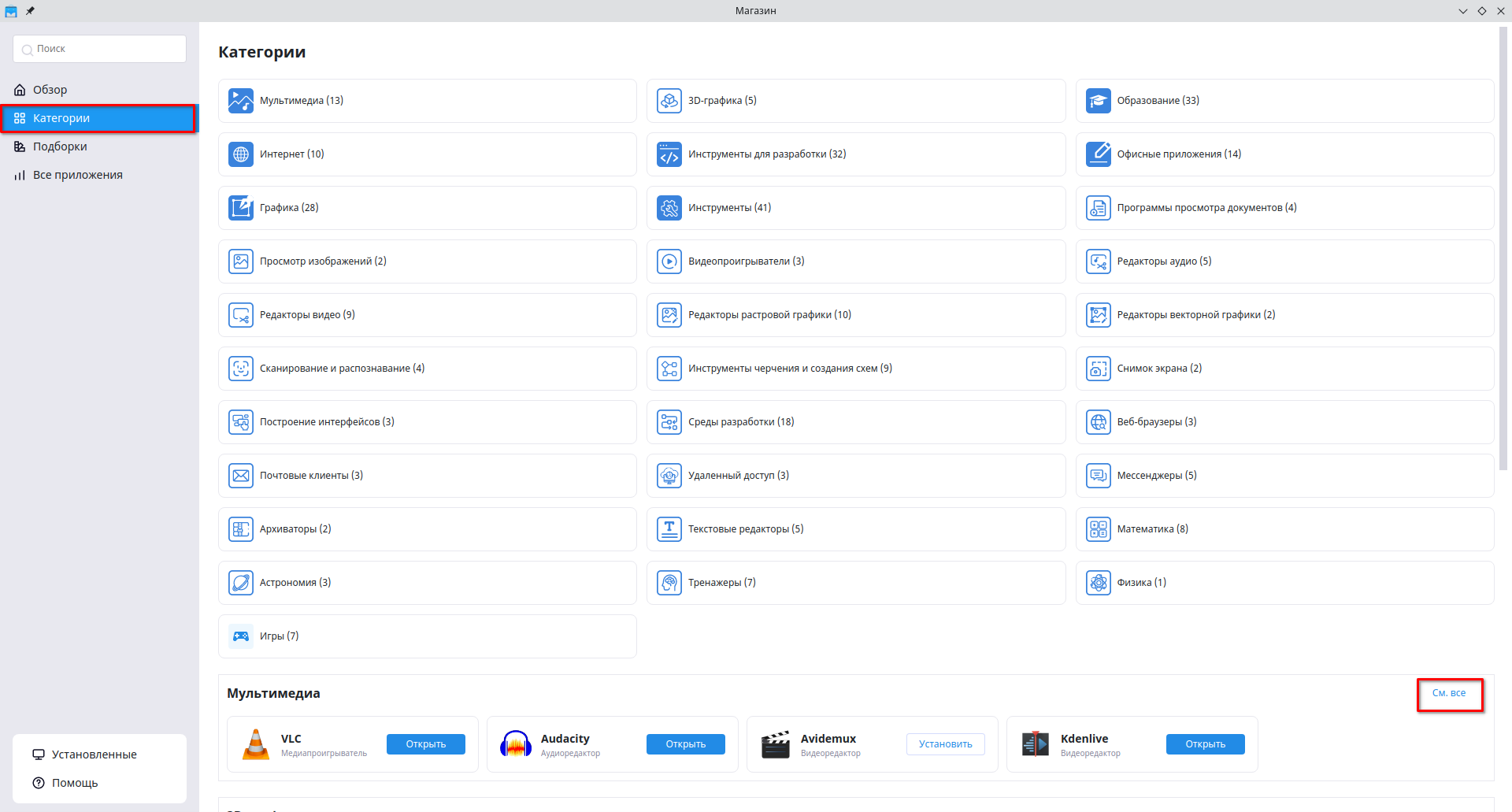Open the Подборки sidebar section
This screenshot has width=1512, height=812.
coord(60,146)
